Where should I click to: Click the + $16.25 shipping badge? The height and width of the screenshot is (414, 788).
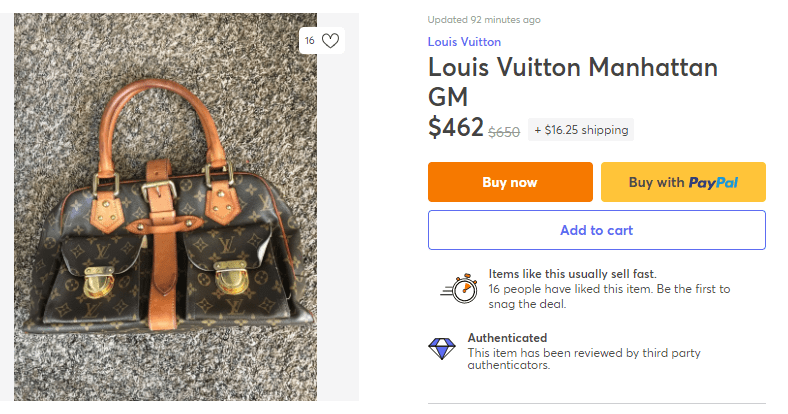click(581, 130)
